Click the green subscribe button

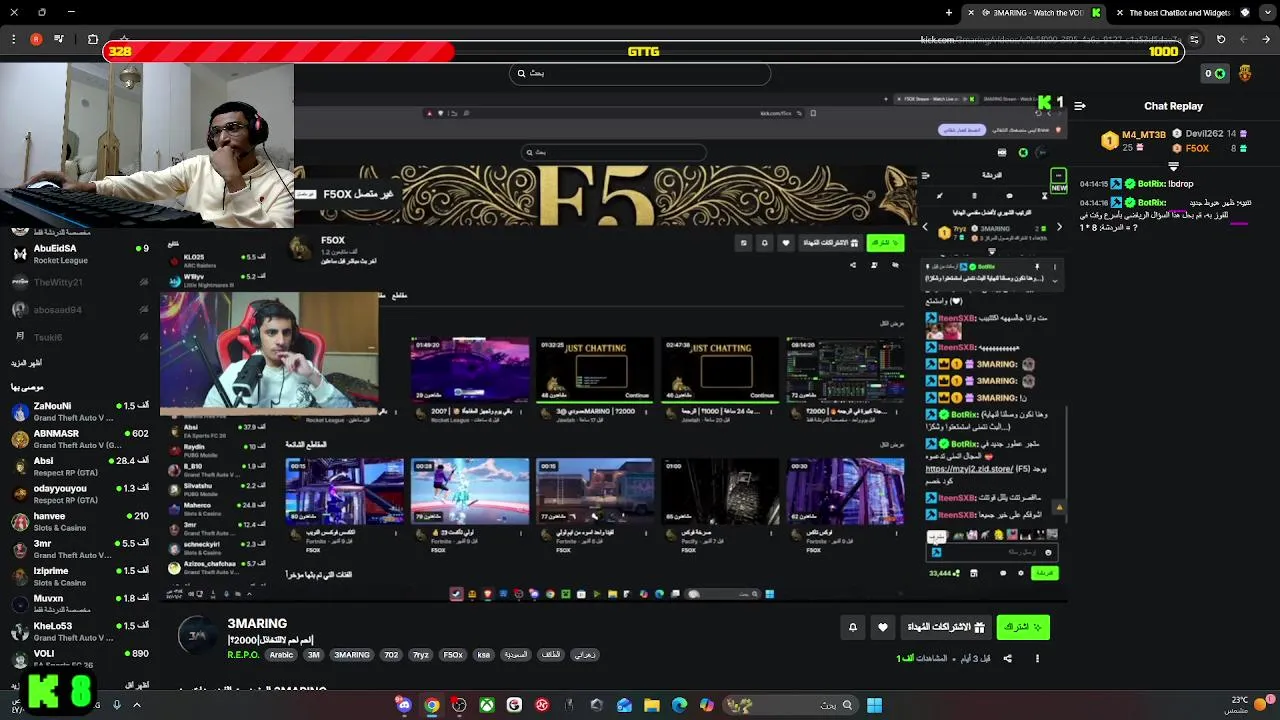tap(1022, 627)
